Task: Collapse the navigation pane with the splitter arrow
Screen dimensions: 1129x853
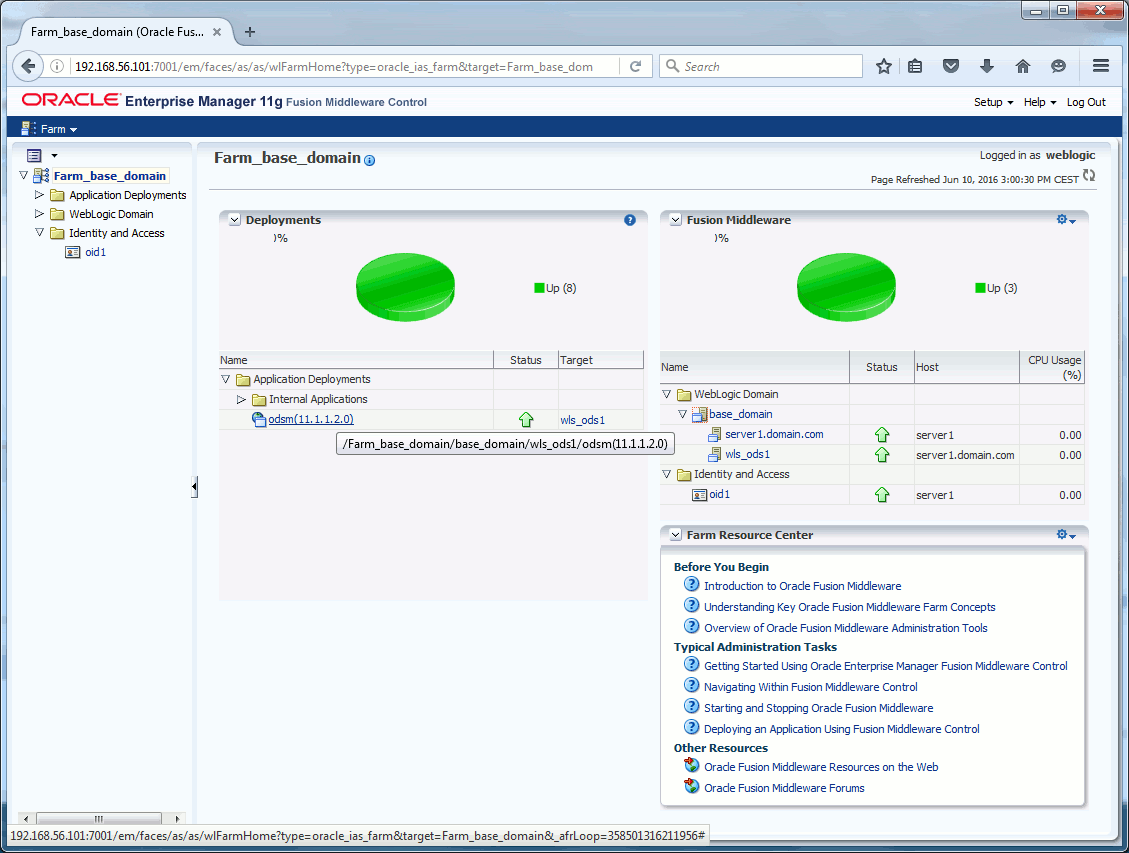Action: [194, 487]
